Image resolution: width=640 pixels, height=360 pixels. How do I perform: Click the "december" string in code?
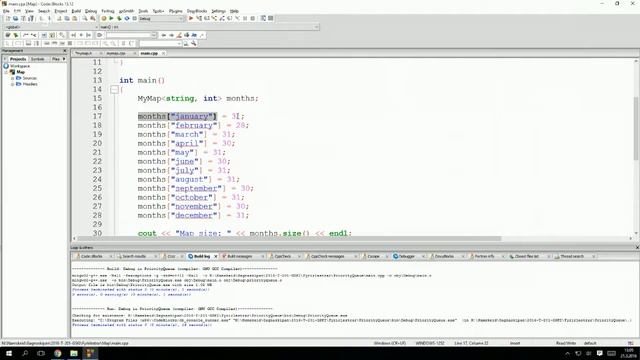point(194,215)
